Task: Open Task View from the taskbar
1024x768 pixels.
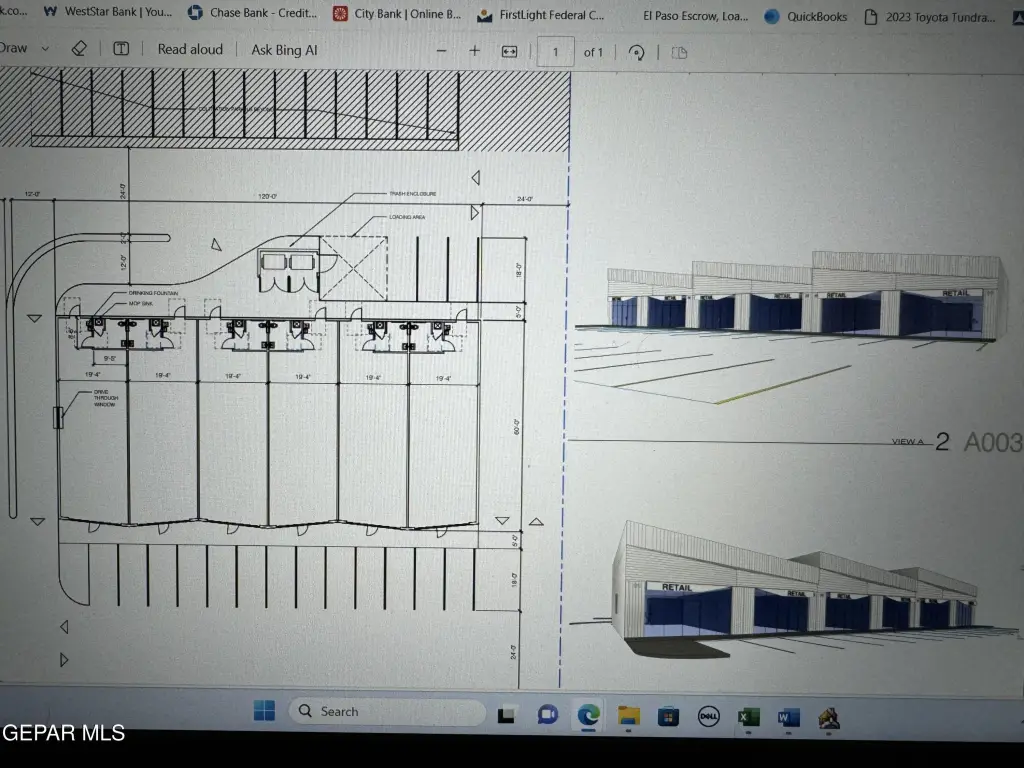Action: [x=506, y=715]
